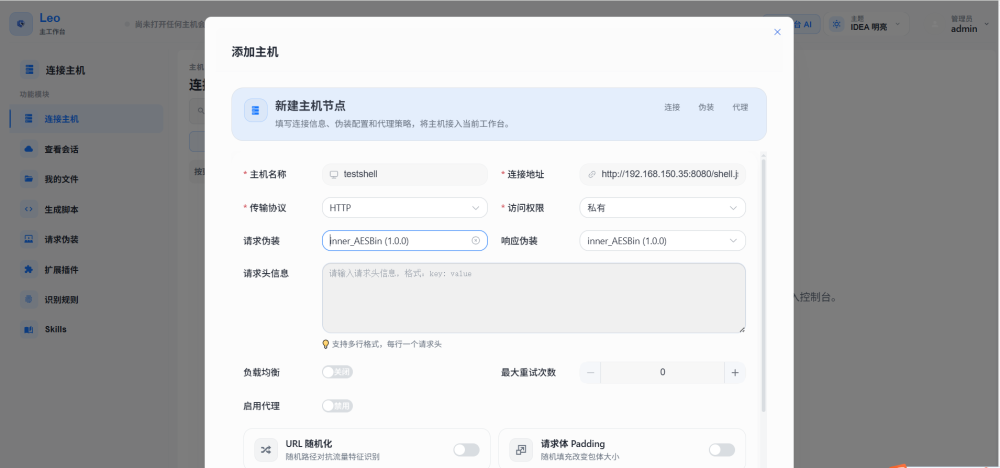Open the 响应伪装 dropdown

(x=663, y=240)
